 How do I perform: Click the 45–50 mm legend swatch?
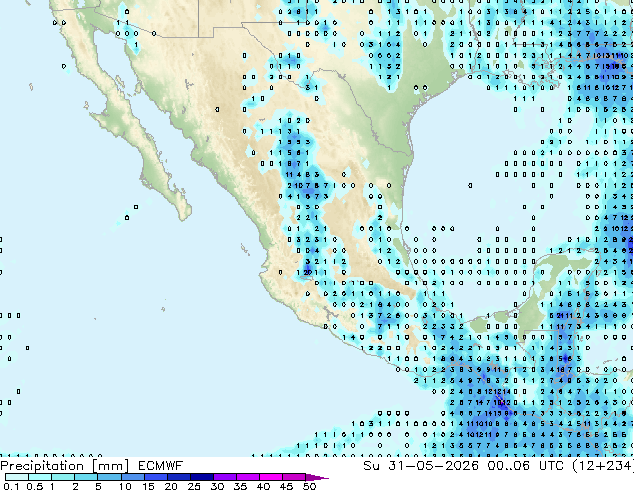294,477
